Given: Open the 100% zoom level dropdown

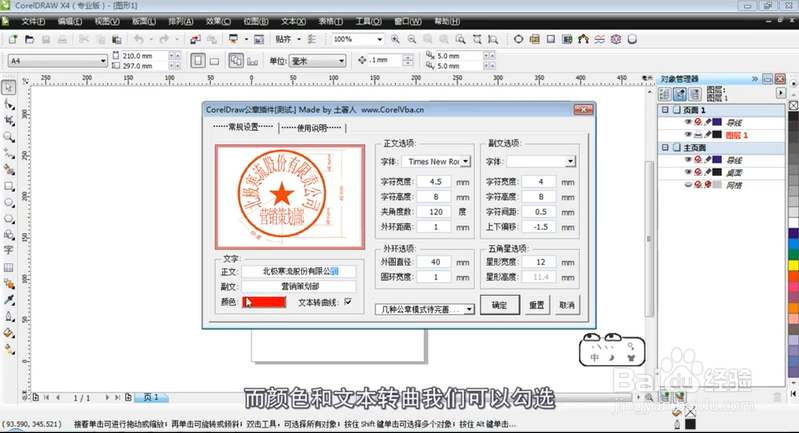Looking at the screenshot, I should pyautogui.click(x=379, y=39).
